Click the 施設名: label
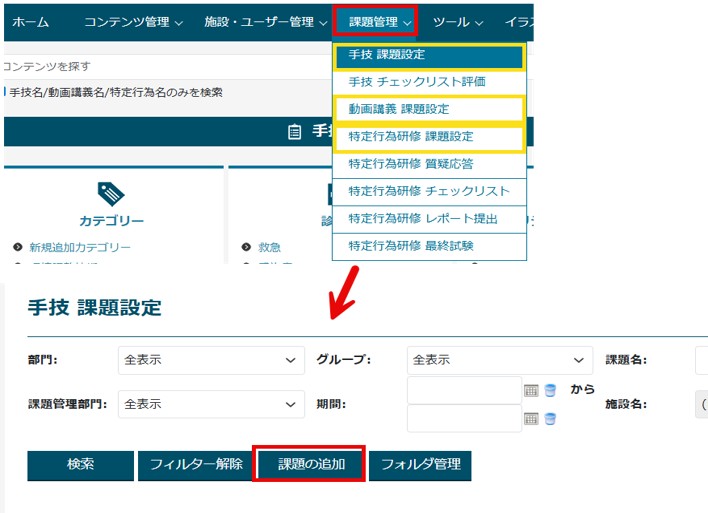The width and height of the screenshot is (708, 513). click(x=626, y=404)
